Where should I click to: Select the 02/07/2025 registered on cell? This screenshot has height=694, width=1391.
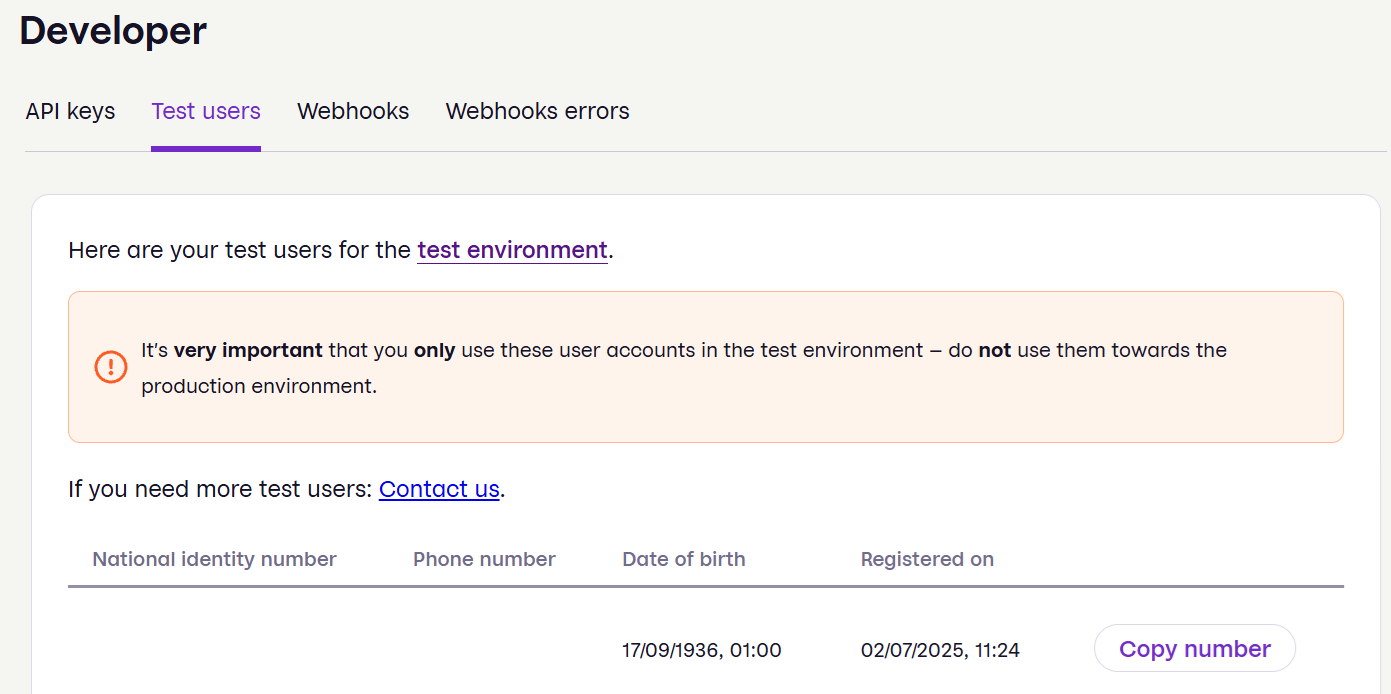pos(940,650)
